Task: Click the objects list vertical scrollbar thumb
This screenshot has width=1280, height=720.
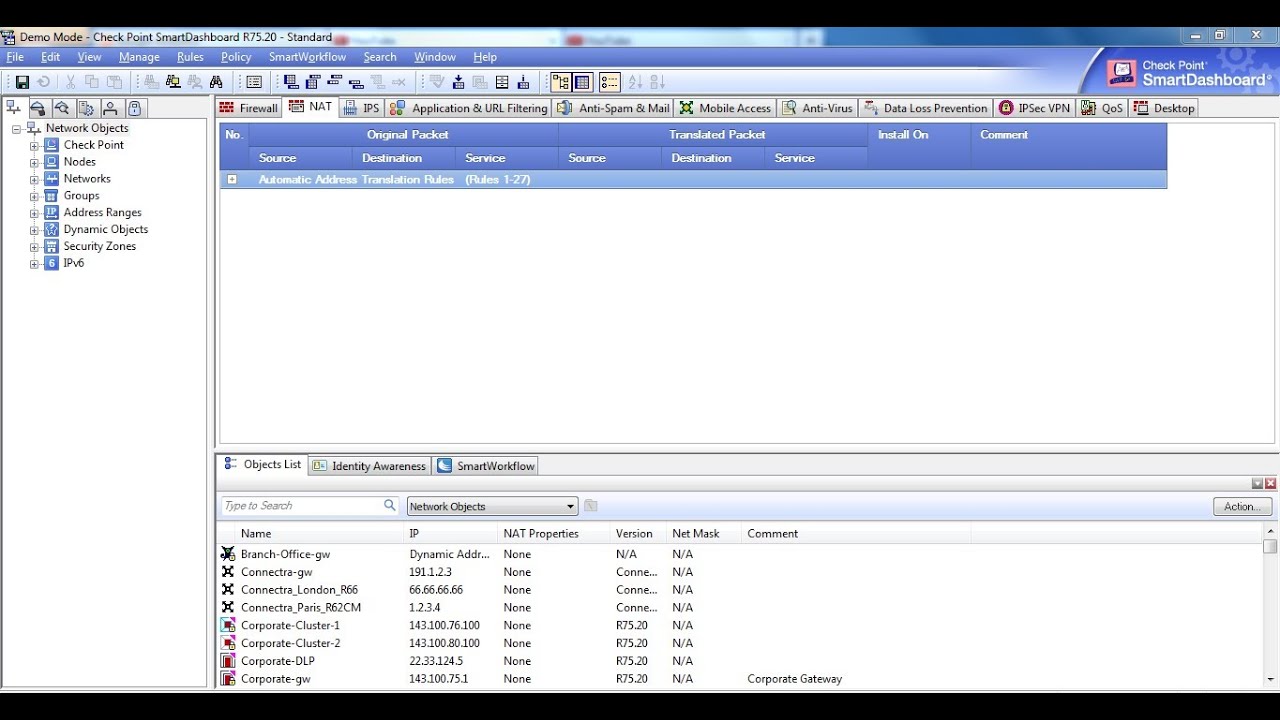Action: [x=1270, y=546]
